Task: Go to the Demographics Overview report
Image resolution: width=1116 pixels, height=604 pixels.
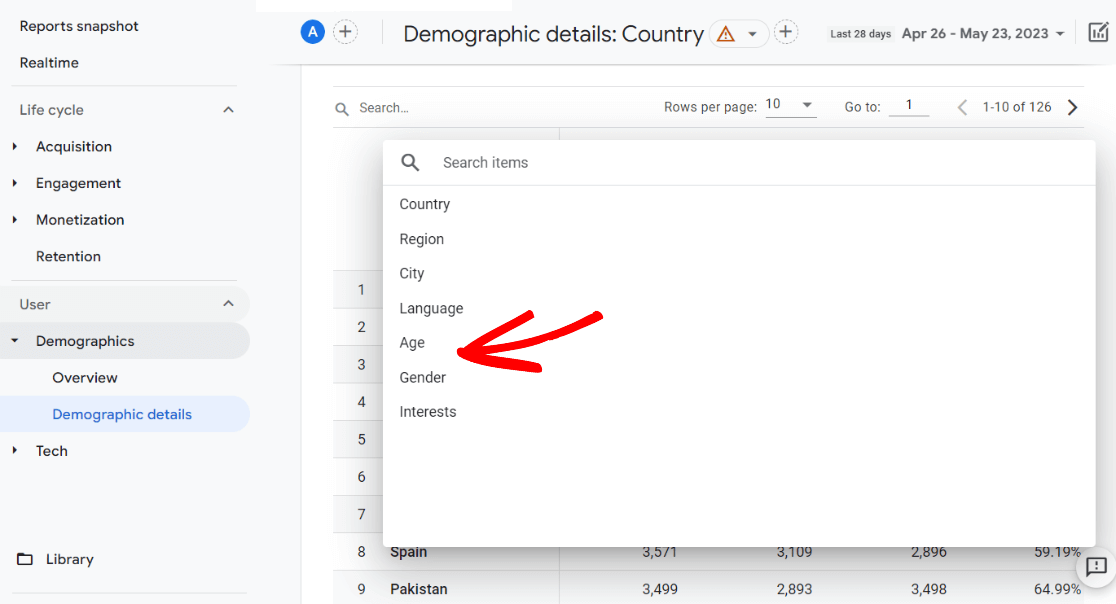Action: click(x=84, y=377)
